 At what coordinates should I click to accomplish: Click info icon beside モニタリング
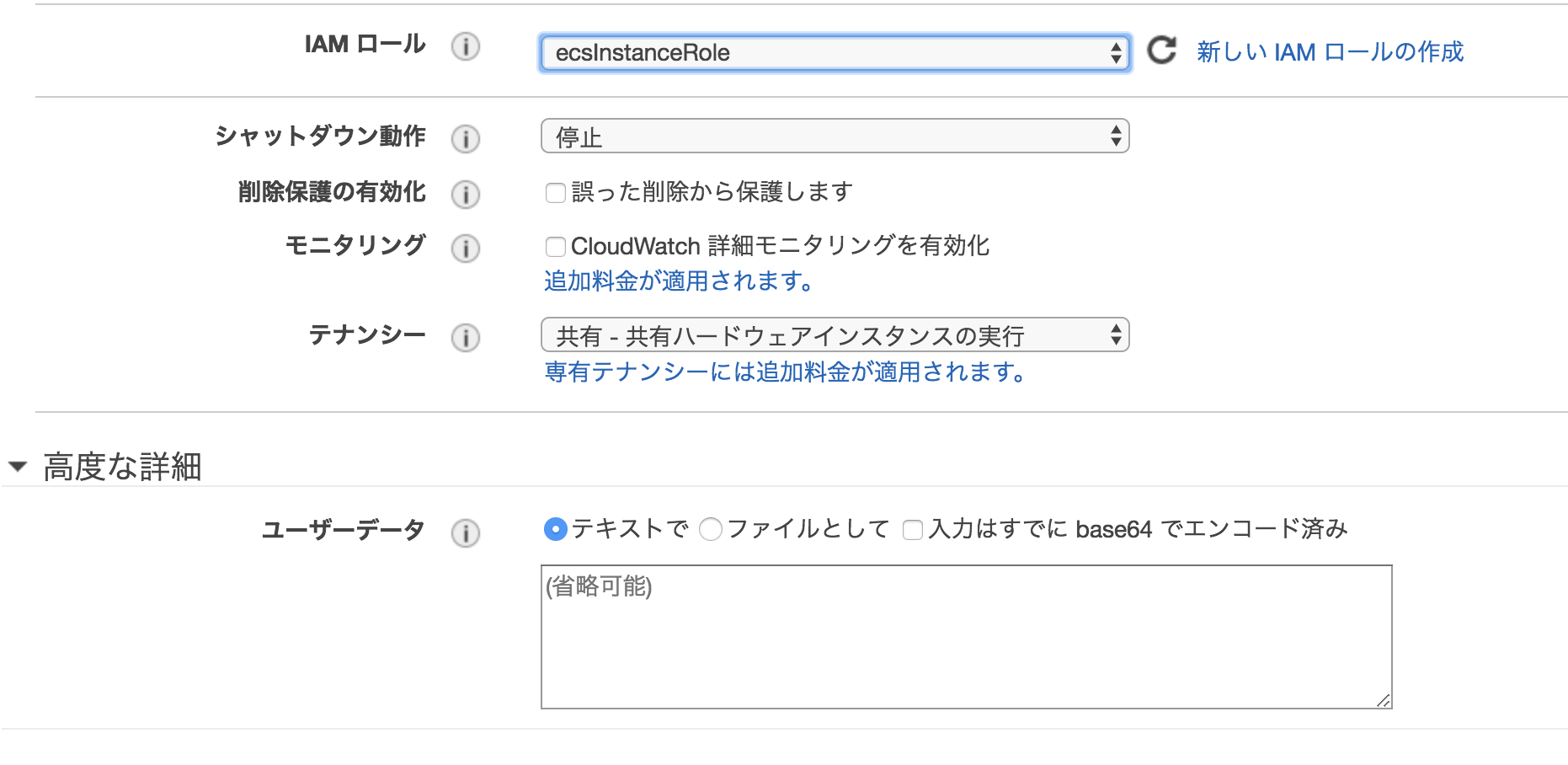click(x=466, y=249)
